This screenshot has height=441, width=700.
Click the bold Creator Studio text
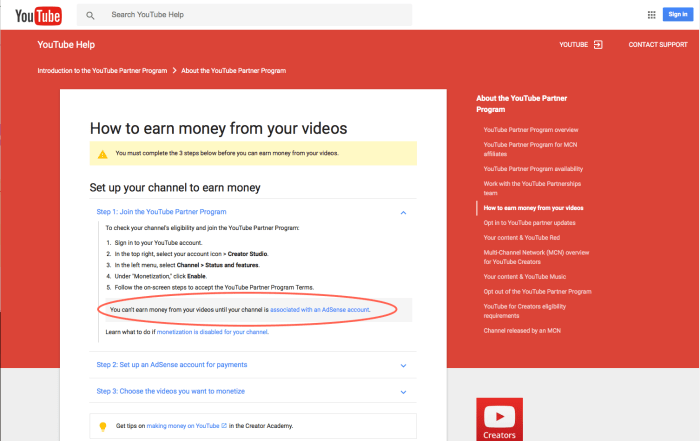coord(247,254)
